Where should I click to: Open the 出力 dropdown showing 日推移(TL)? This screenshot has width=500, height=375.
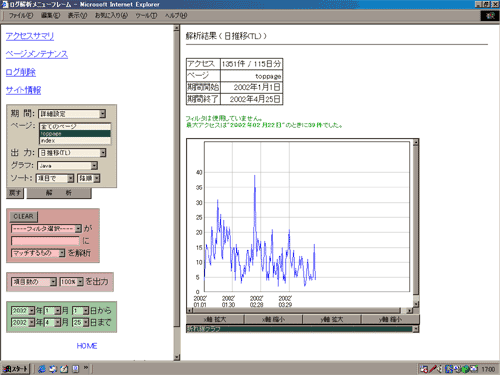point(72,153)
